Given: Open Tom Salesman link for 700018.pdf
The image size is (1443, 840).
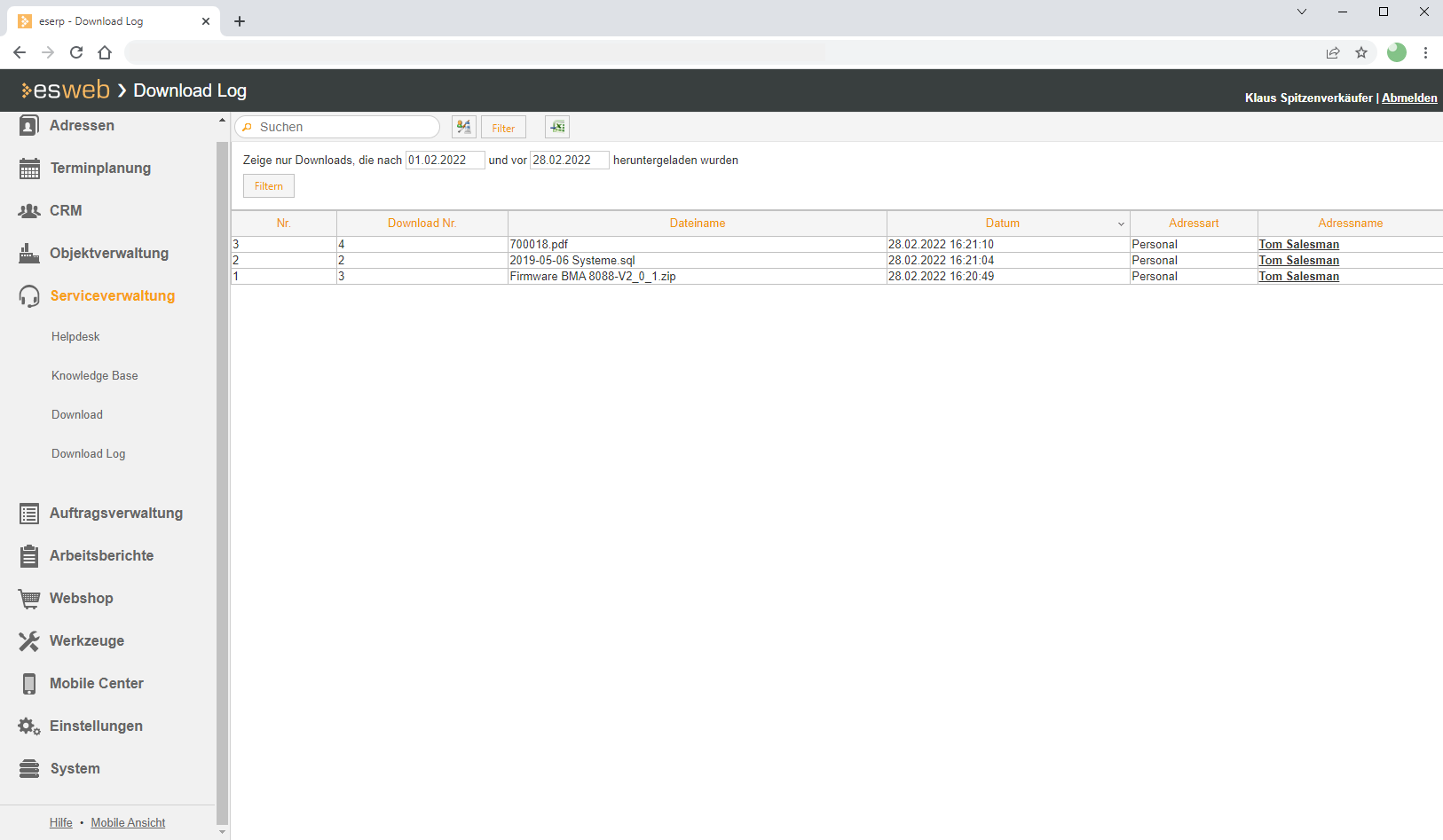Looking at the screenshot, I should tap(1298, 245).
